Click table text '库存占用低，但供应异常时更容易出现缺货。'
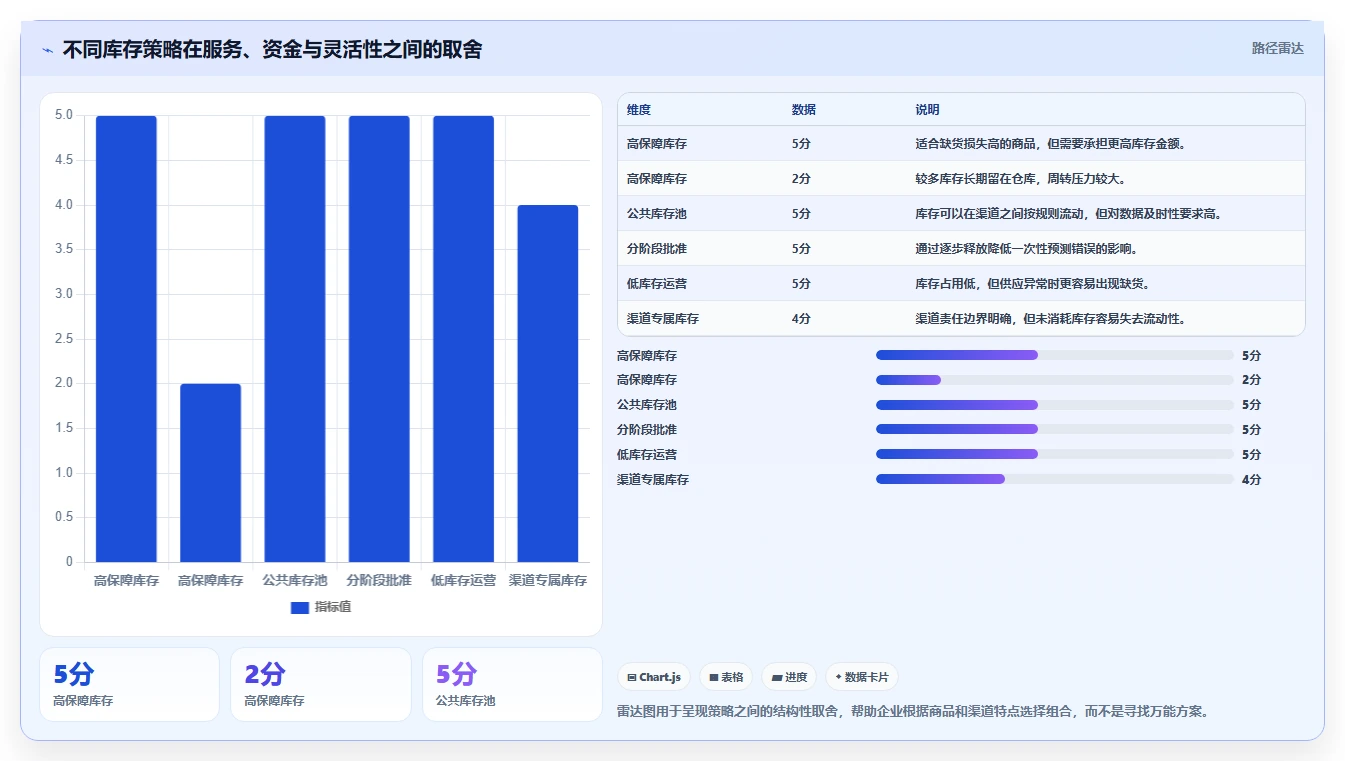1345x761 pixels. point(1033,284)
